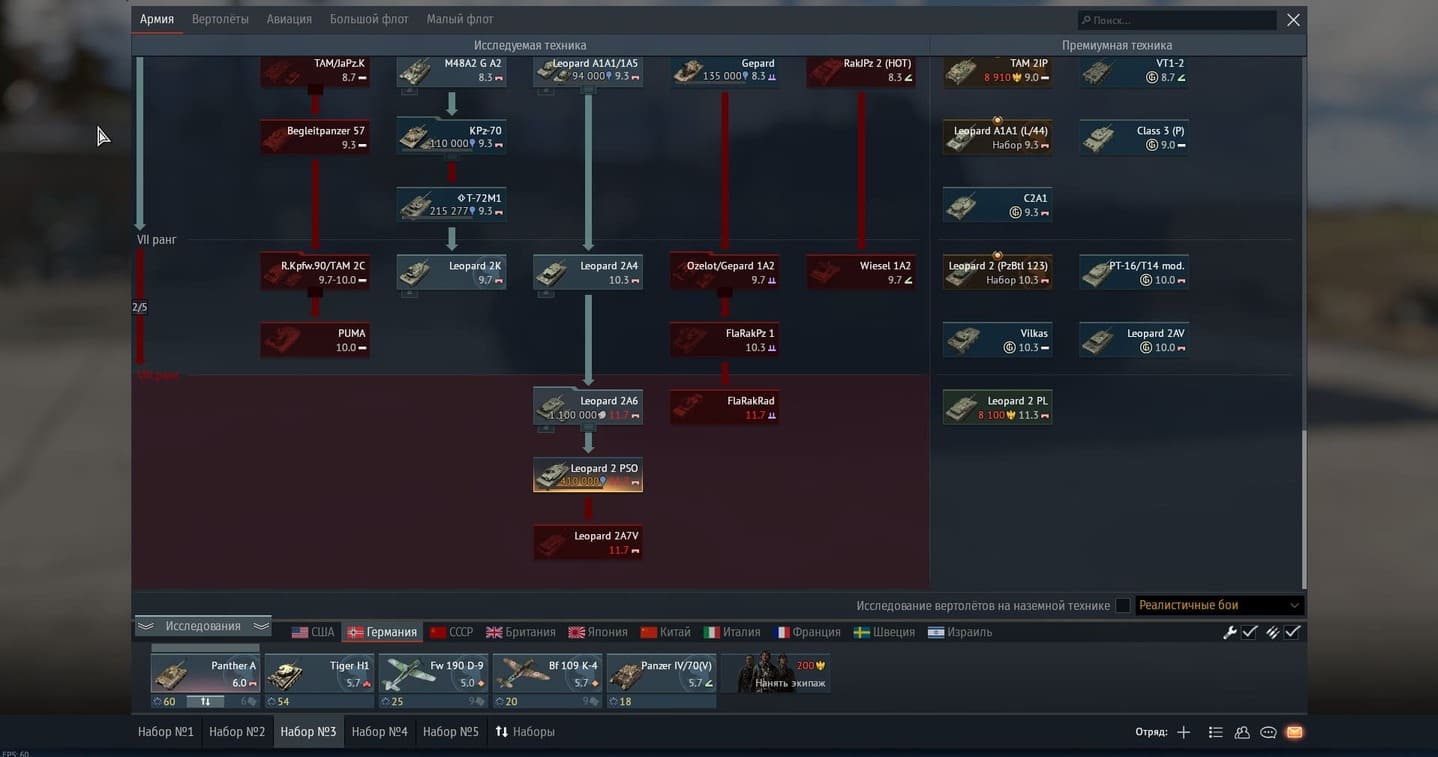Screen dimensions: 1438x757
Task: Select the T-72M1 tank card
Action: 451,205
